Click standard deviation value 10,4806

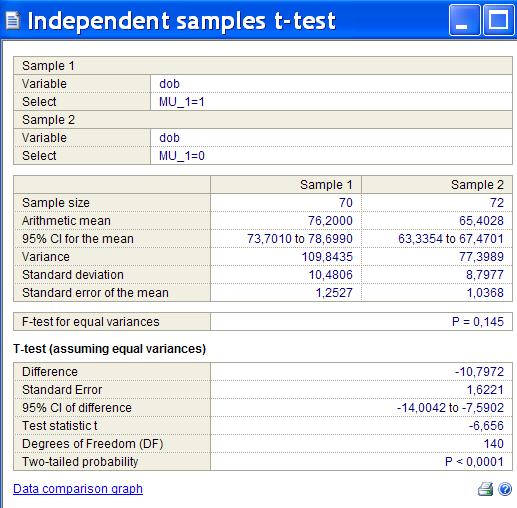[330, 275]
